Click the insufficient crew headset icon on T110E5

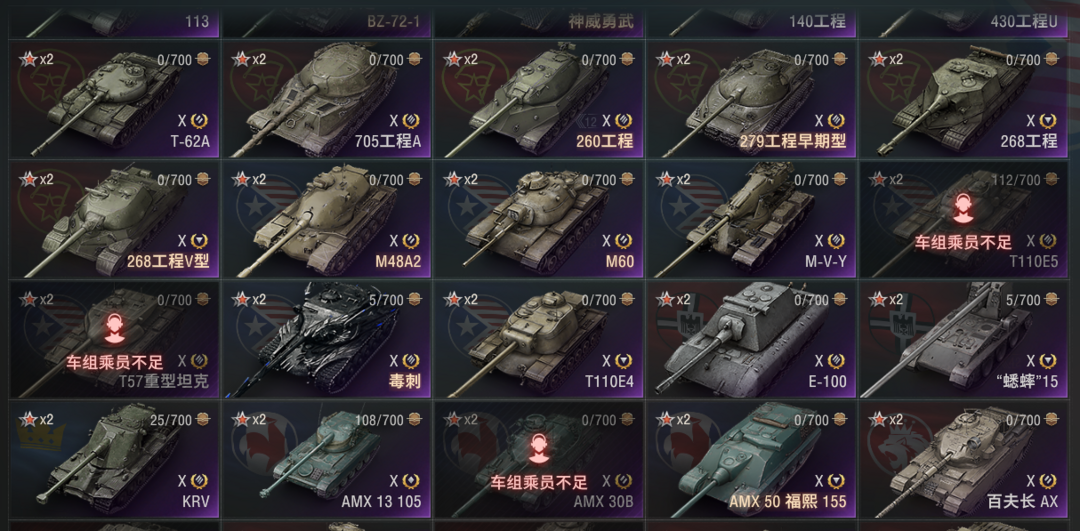pos(963,208)
